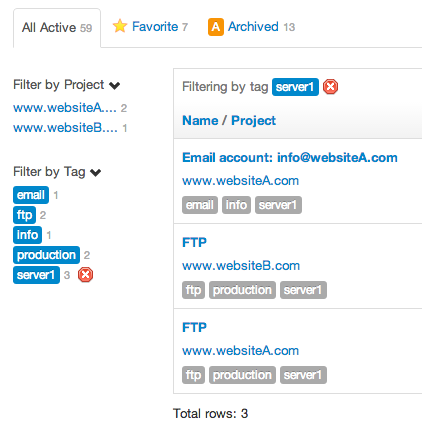Filter by the ftp tag in sidebar
This screenshot has height=434, width=422.
[x=25, y=215]
